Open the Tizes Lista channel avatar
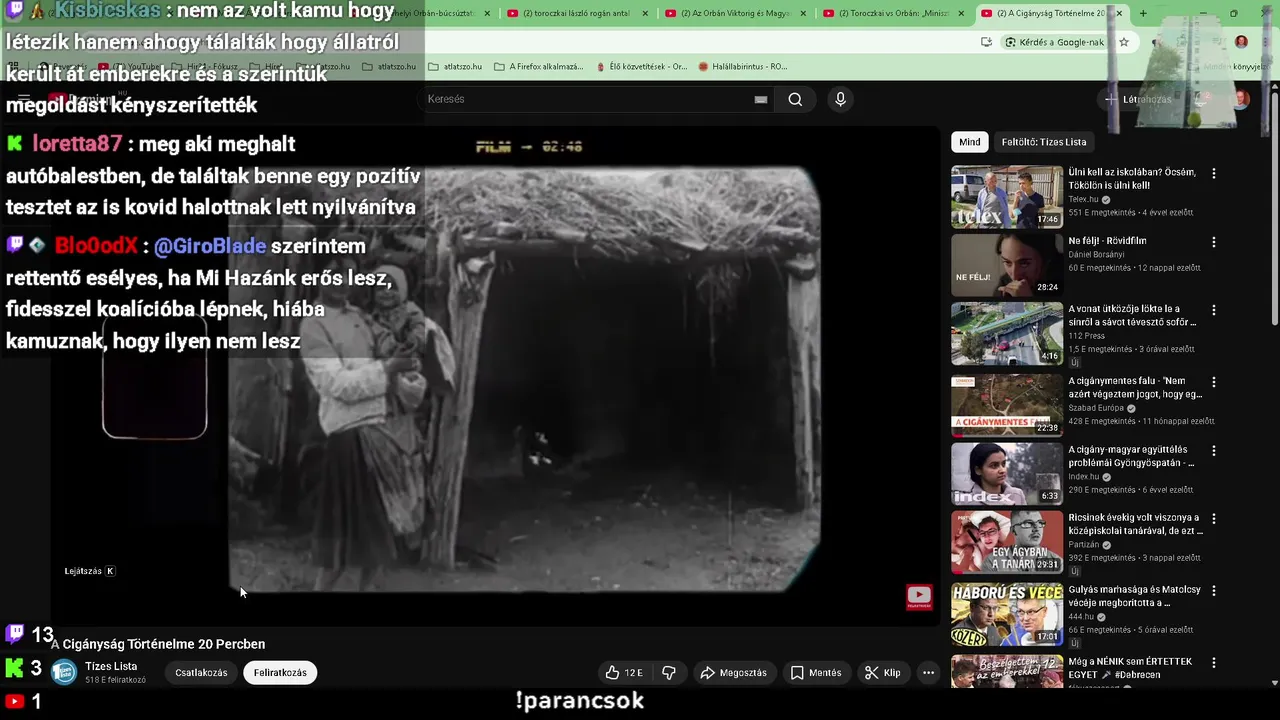1280x720 pixels. click(x=64, y=673)
